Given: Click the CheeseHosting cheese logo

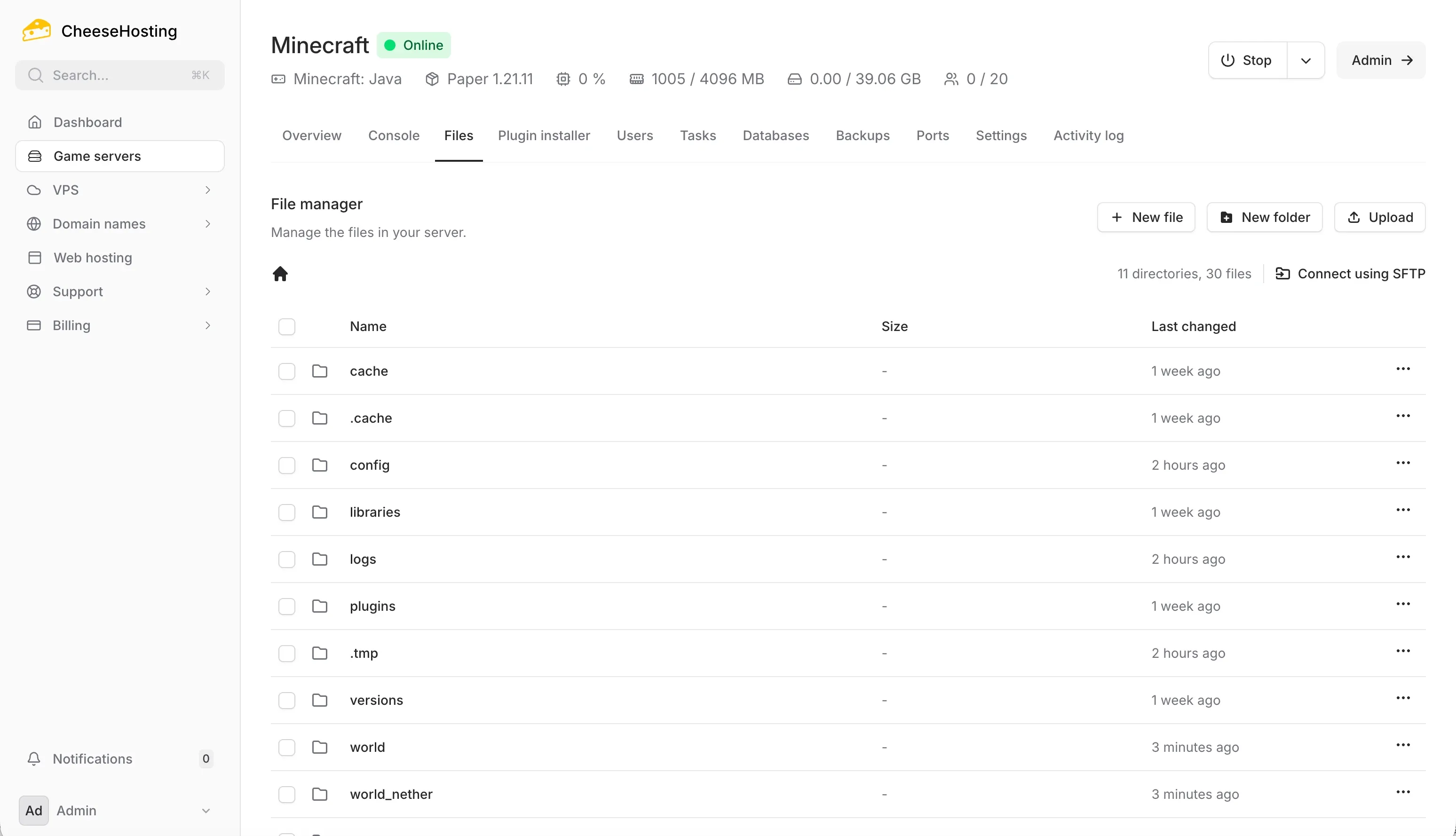Looking at the screenshot, I should point(36,30).
